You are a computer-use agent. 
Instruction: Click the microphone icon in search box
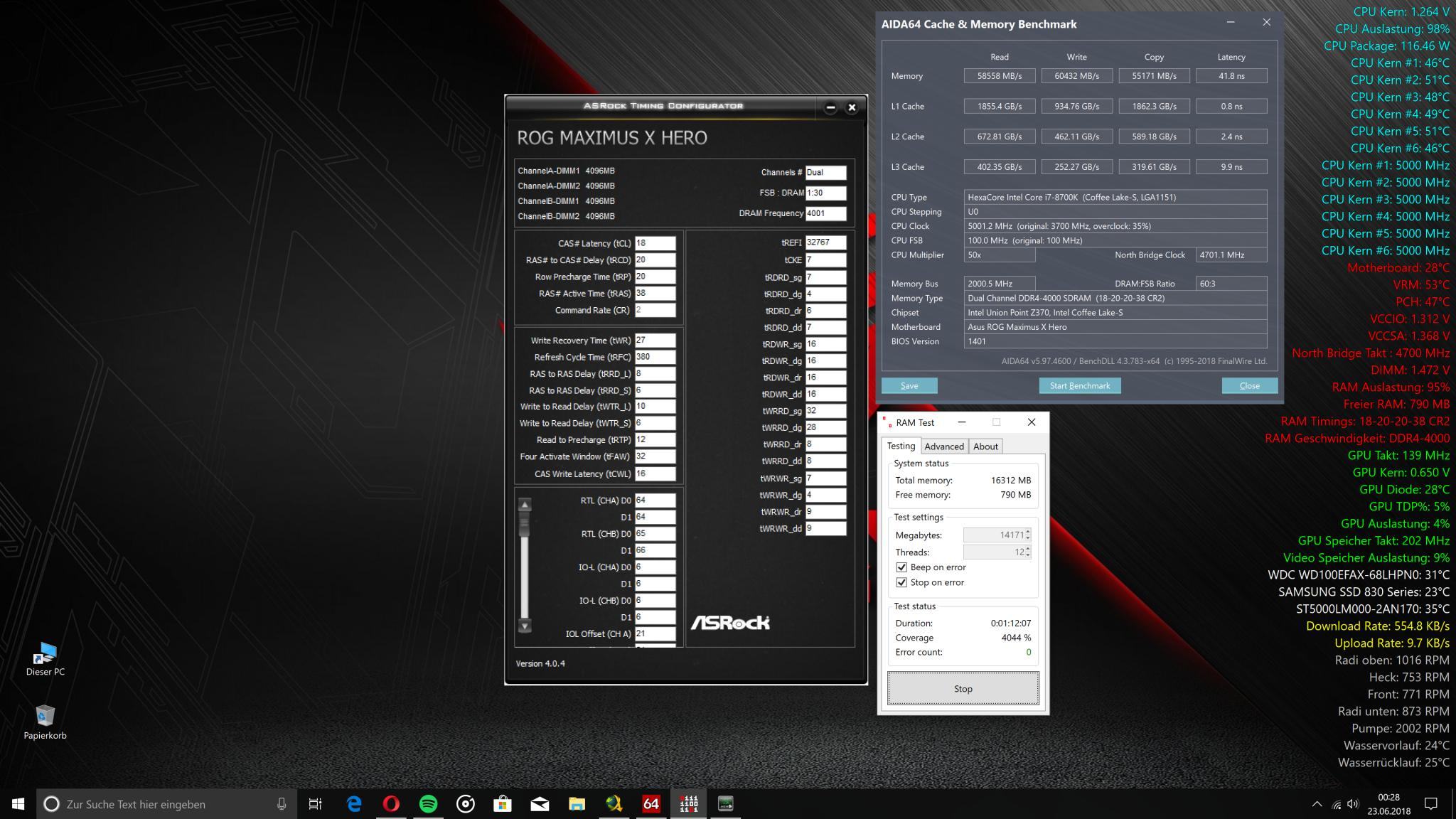(282, 804)
